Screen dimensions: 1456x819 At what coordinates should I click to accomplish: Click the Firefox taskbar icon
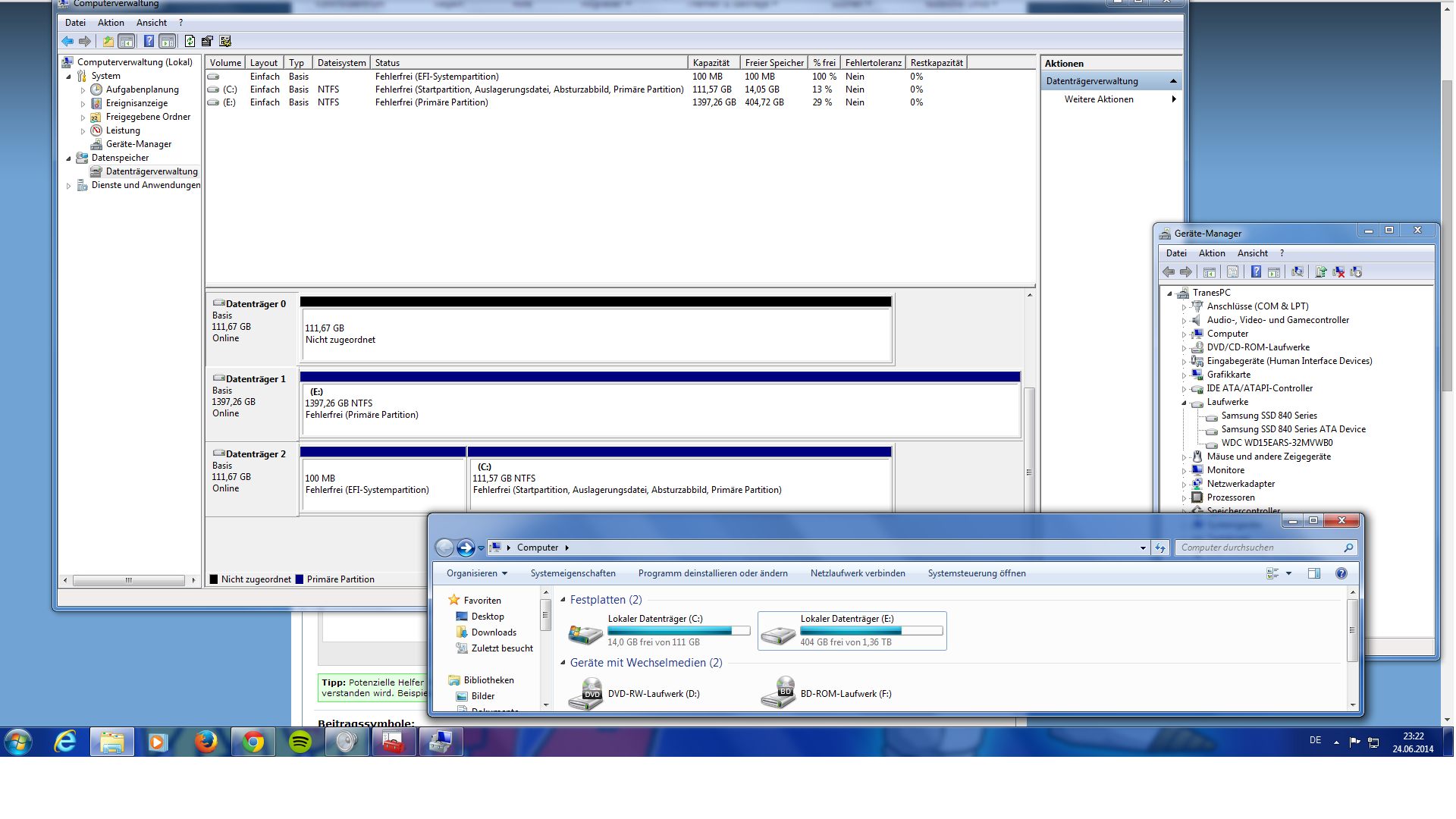tap(206, 742)
